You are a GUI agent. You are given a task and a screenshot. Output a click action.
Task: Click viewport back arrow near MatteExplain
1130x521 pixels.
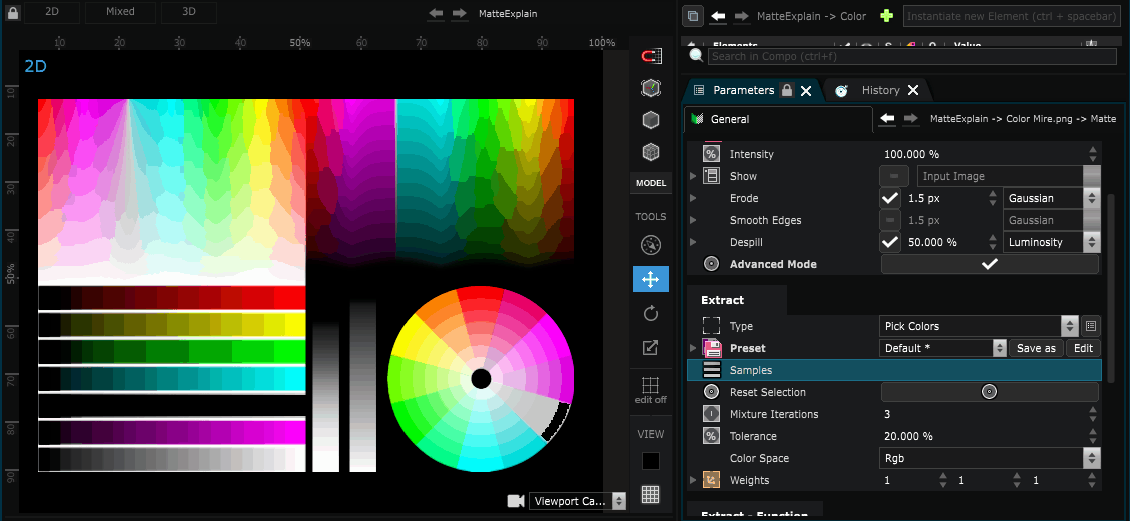(x=436, y=14)
